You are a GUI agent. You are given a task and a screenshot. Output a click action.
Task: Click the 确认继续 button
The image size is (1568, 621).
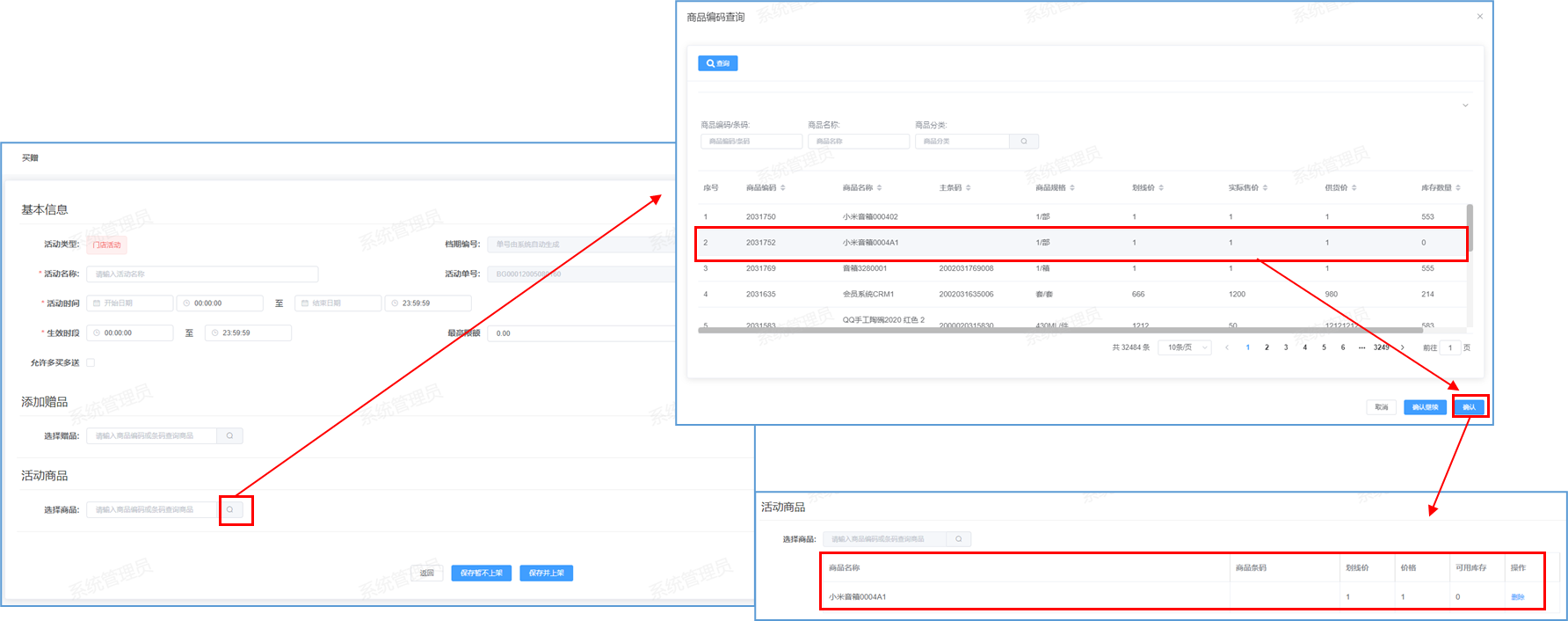[x=1425, y=407]
